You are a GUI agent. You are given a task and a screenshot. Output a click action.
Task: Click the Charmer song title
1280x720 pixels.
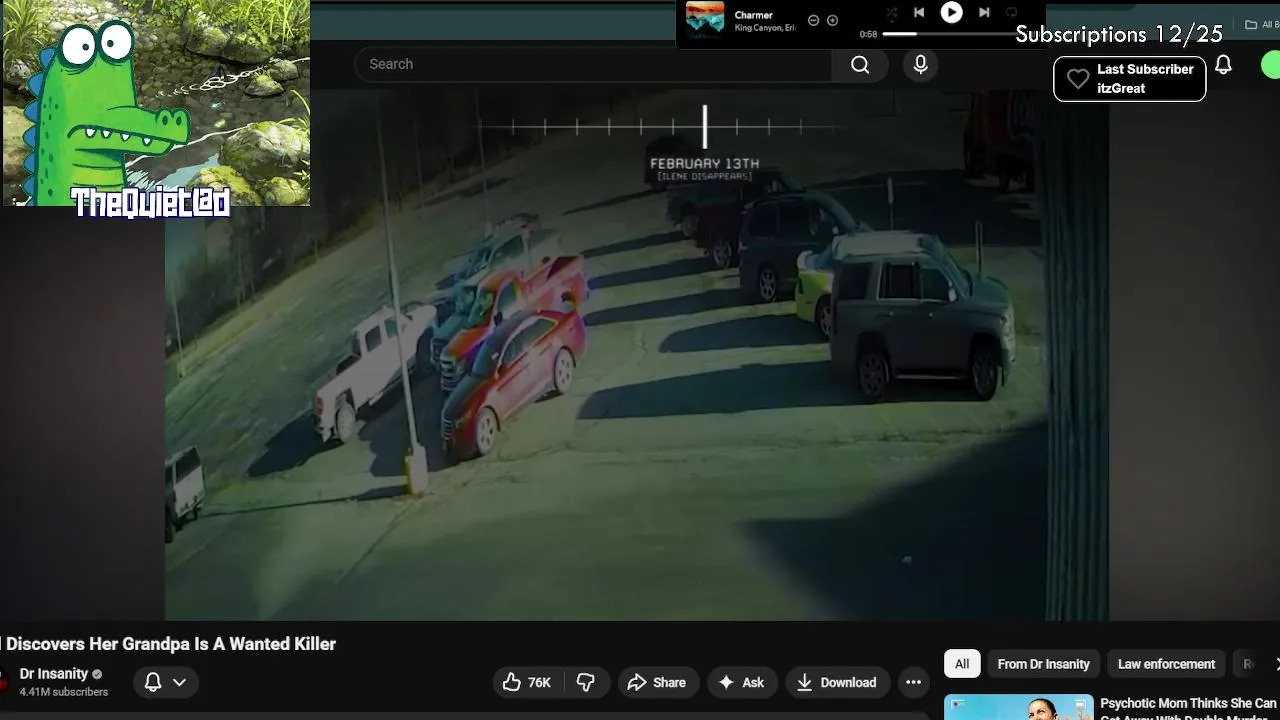click(753, 15)
